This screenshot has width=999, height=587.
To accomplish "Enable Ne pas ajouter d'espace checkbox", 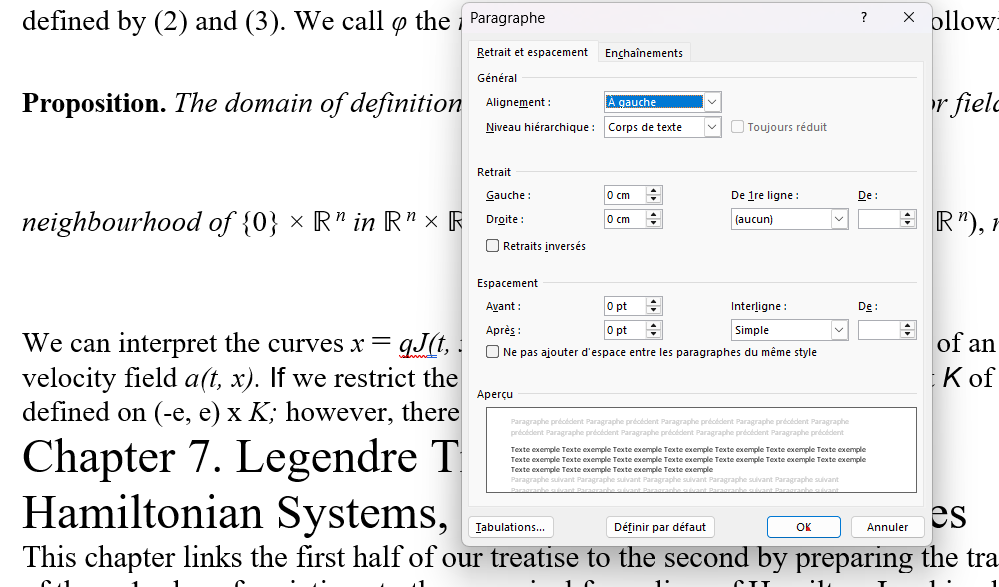I will [492, 352].
